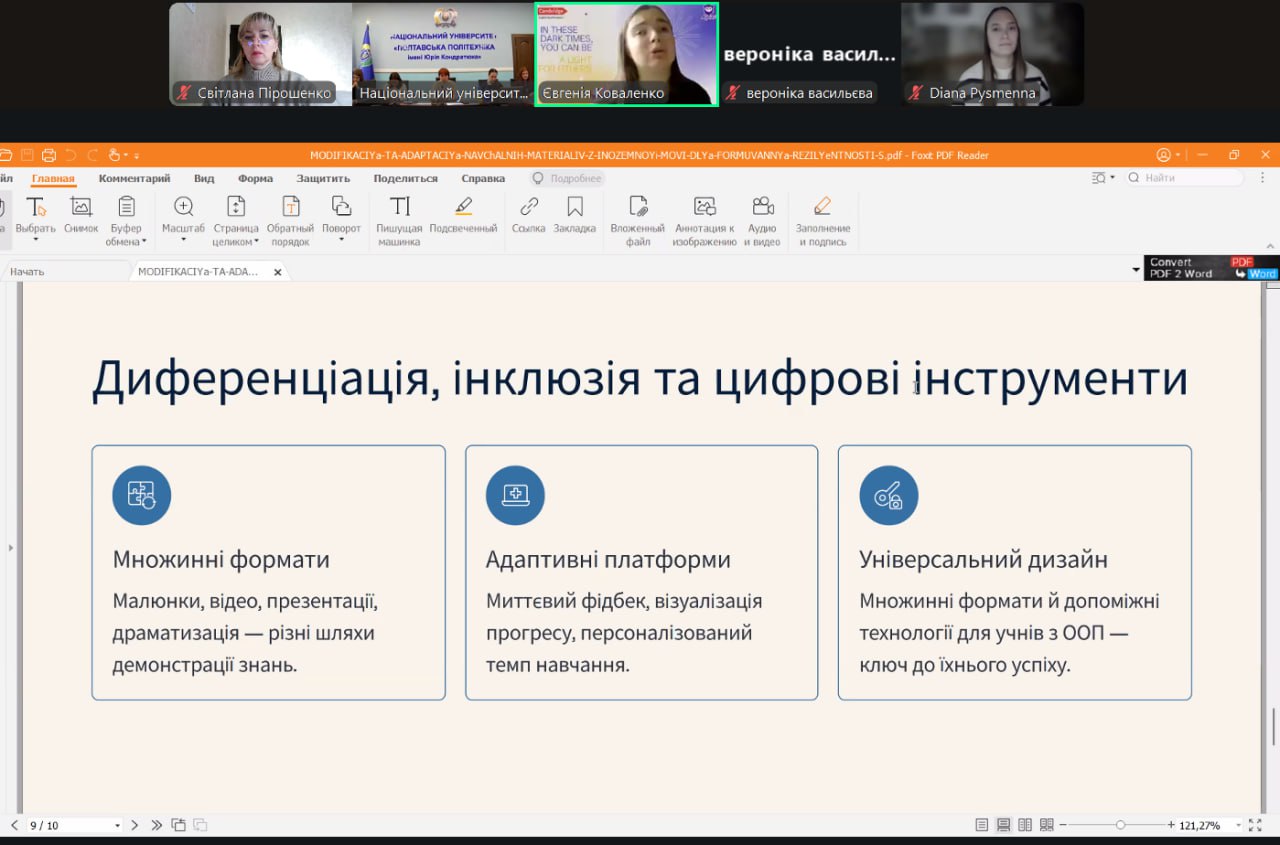Select the Пишущая машинка typewriter tool
Image resolution: width=1280 pixels, height=845 pixels.
point(399,207)
